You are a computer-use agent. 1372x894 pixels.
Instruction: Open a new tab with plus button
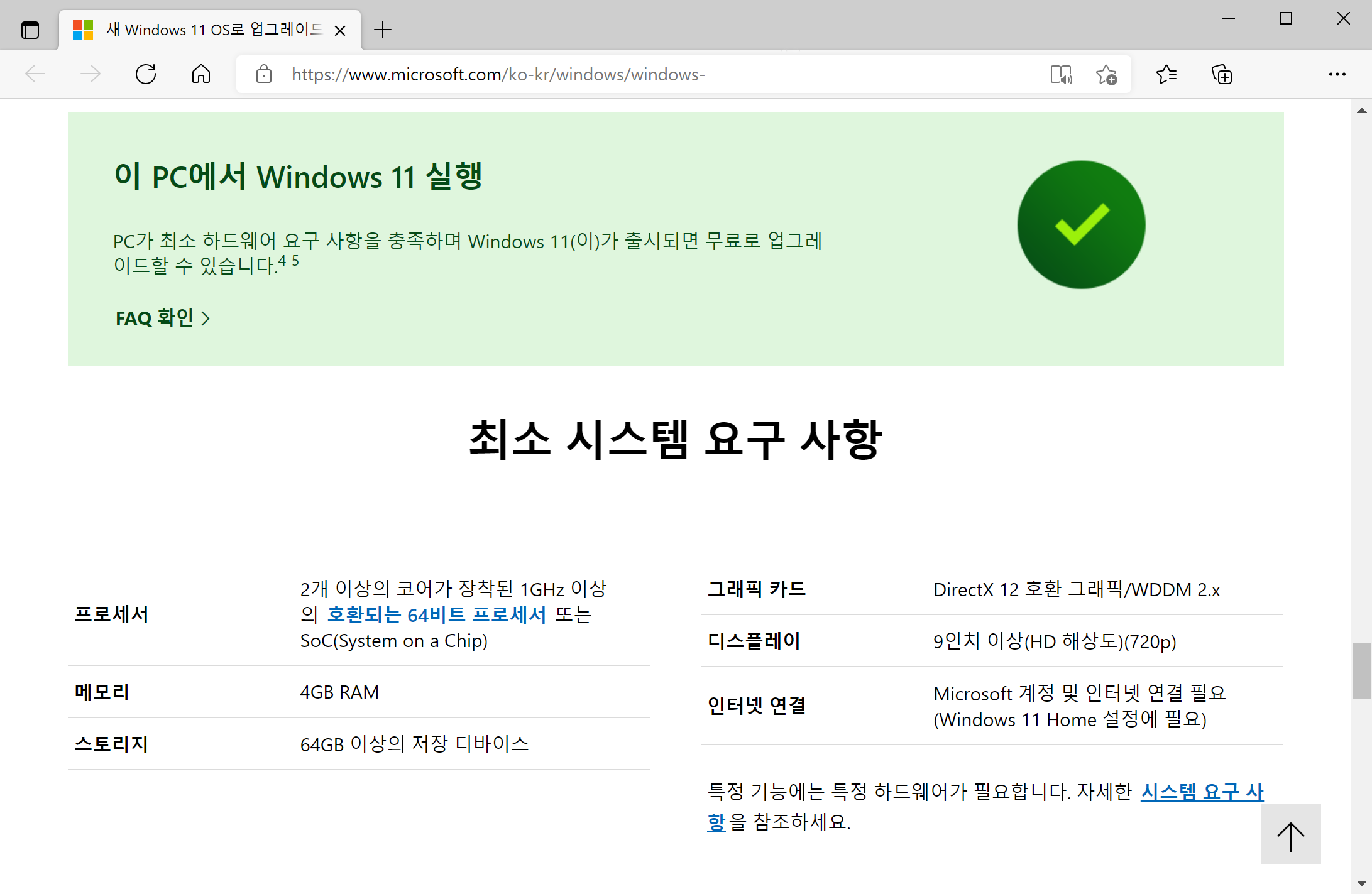click(x=382, y=30)
